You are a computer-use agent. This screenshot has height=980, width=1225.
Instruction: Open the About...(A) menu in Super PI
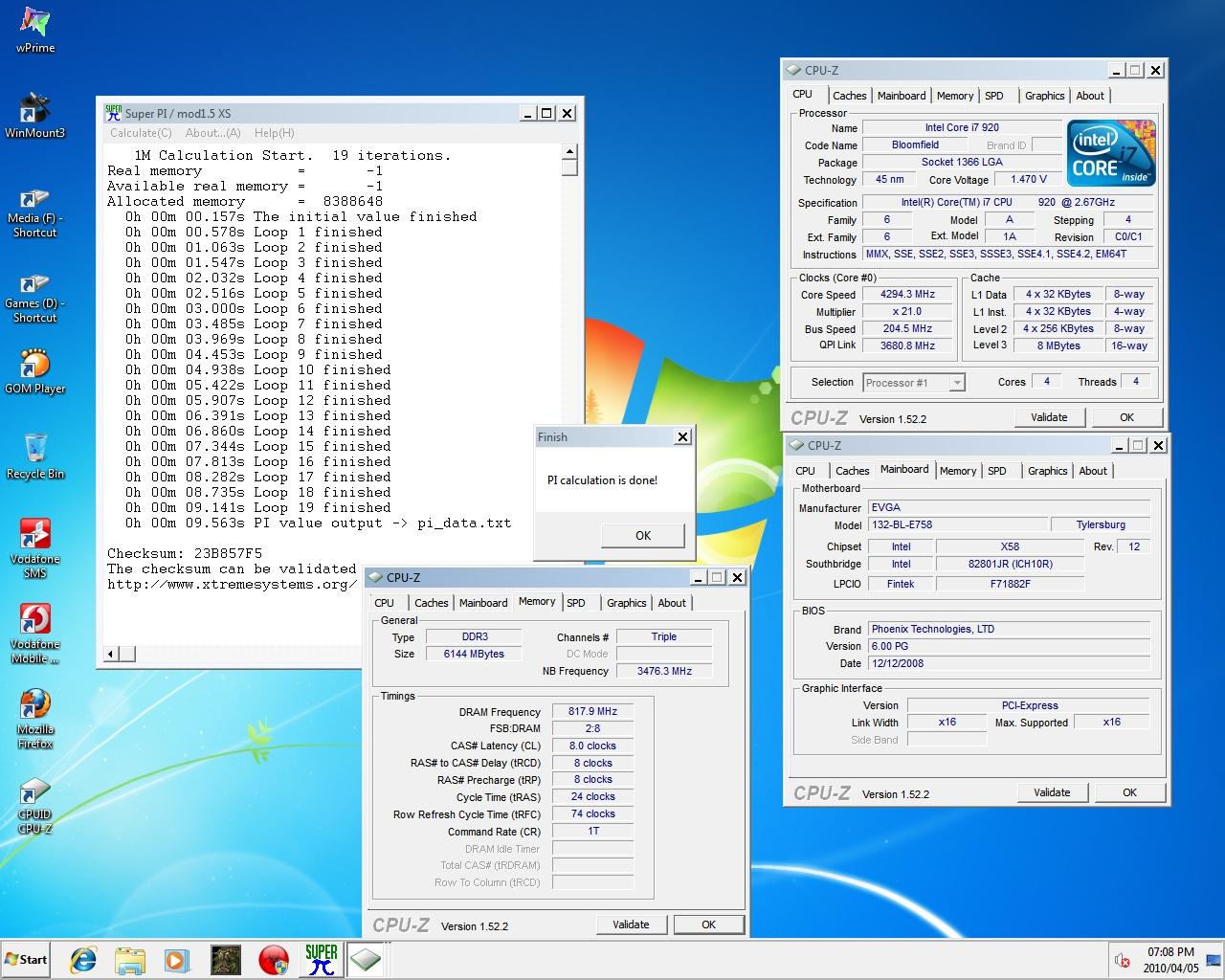point(213,133)
